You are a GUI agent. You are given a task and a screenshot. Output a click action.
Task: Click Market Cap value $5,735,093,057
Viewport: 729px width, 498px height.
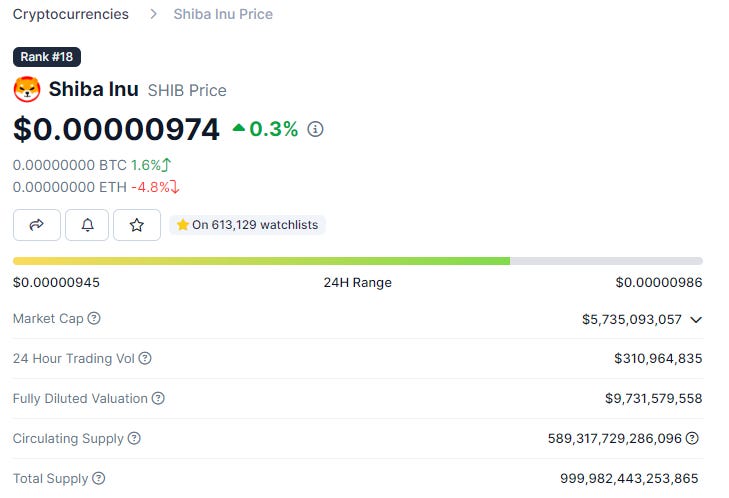tap(632, 319)
